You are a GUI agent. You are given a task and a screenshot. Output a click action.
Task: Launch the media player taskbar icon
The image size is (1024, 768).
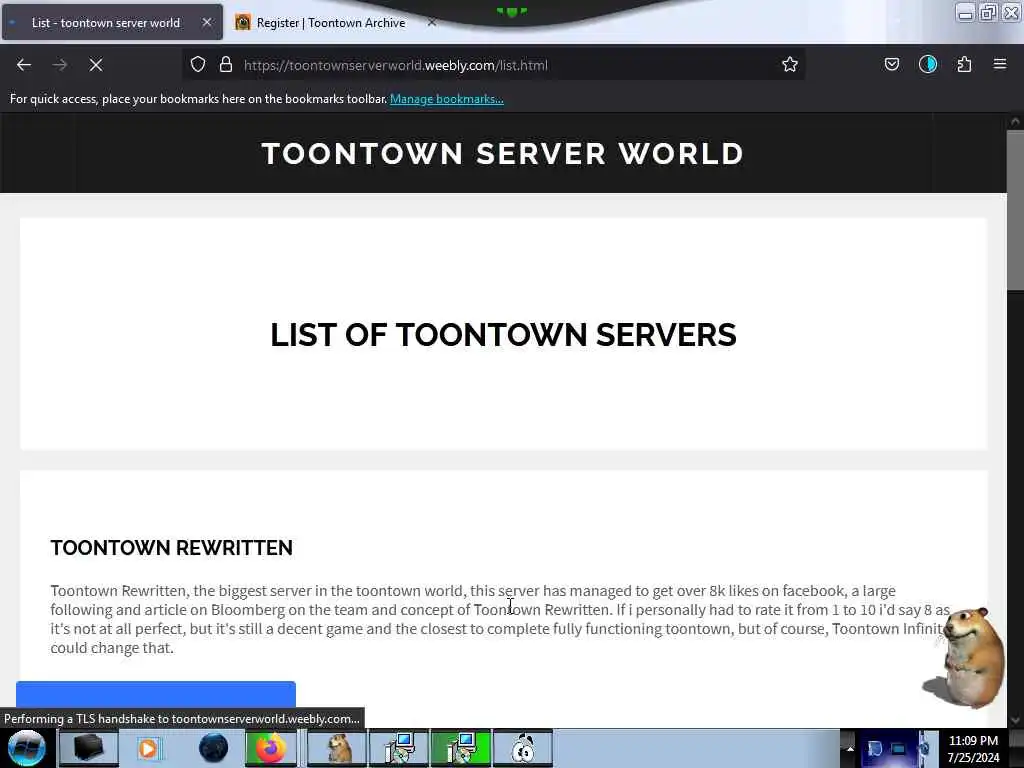148,748
